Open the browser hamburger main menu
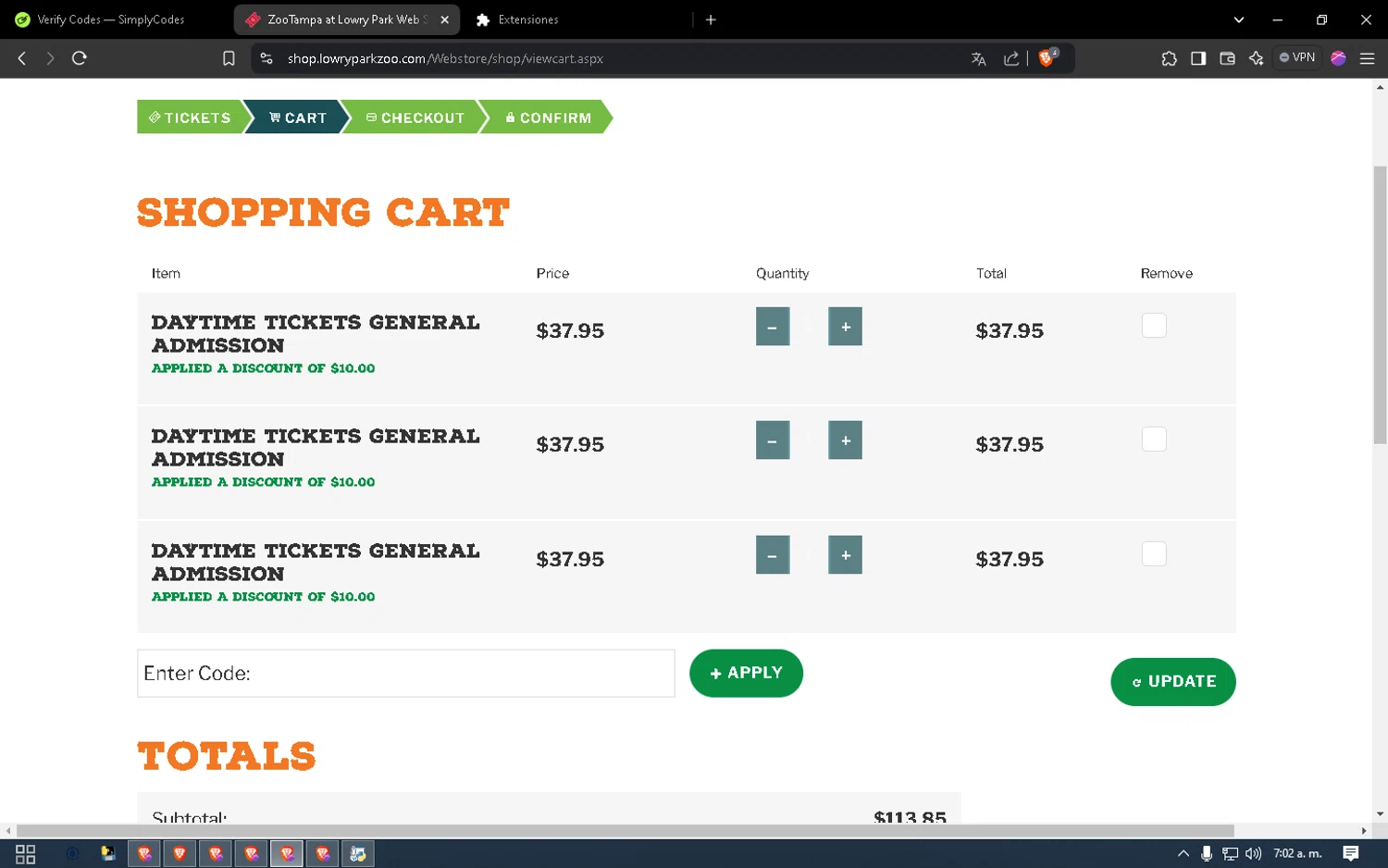Viewport: 1388px width, 868px height. (1367, 58)
